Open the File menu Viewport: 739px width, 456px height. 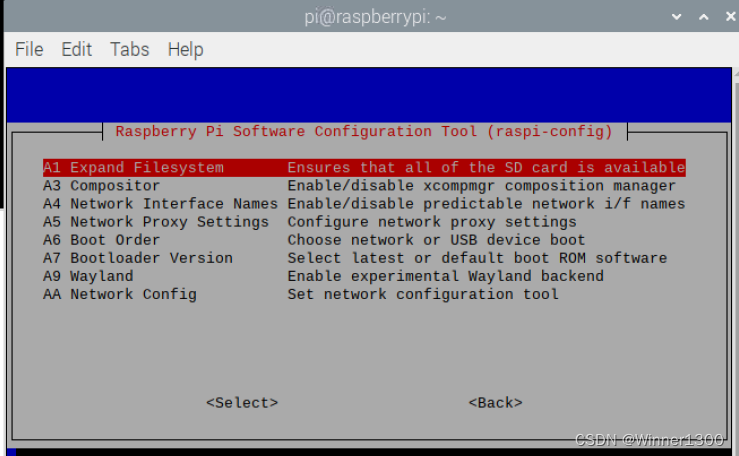[x=29, y=49]
